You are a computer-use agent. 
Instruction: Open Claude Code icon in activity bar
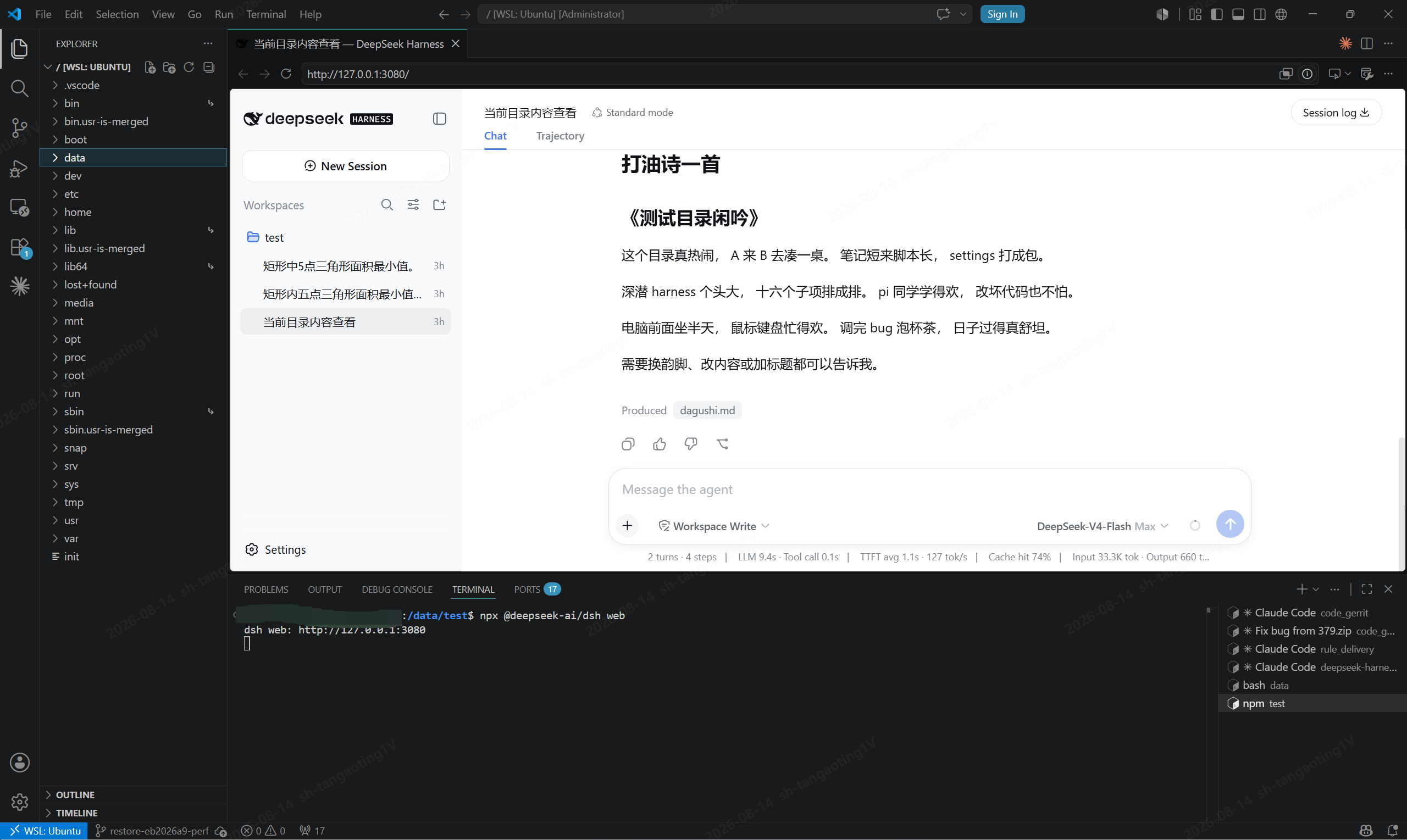coord(19,286)
